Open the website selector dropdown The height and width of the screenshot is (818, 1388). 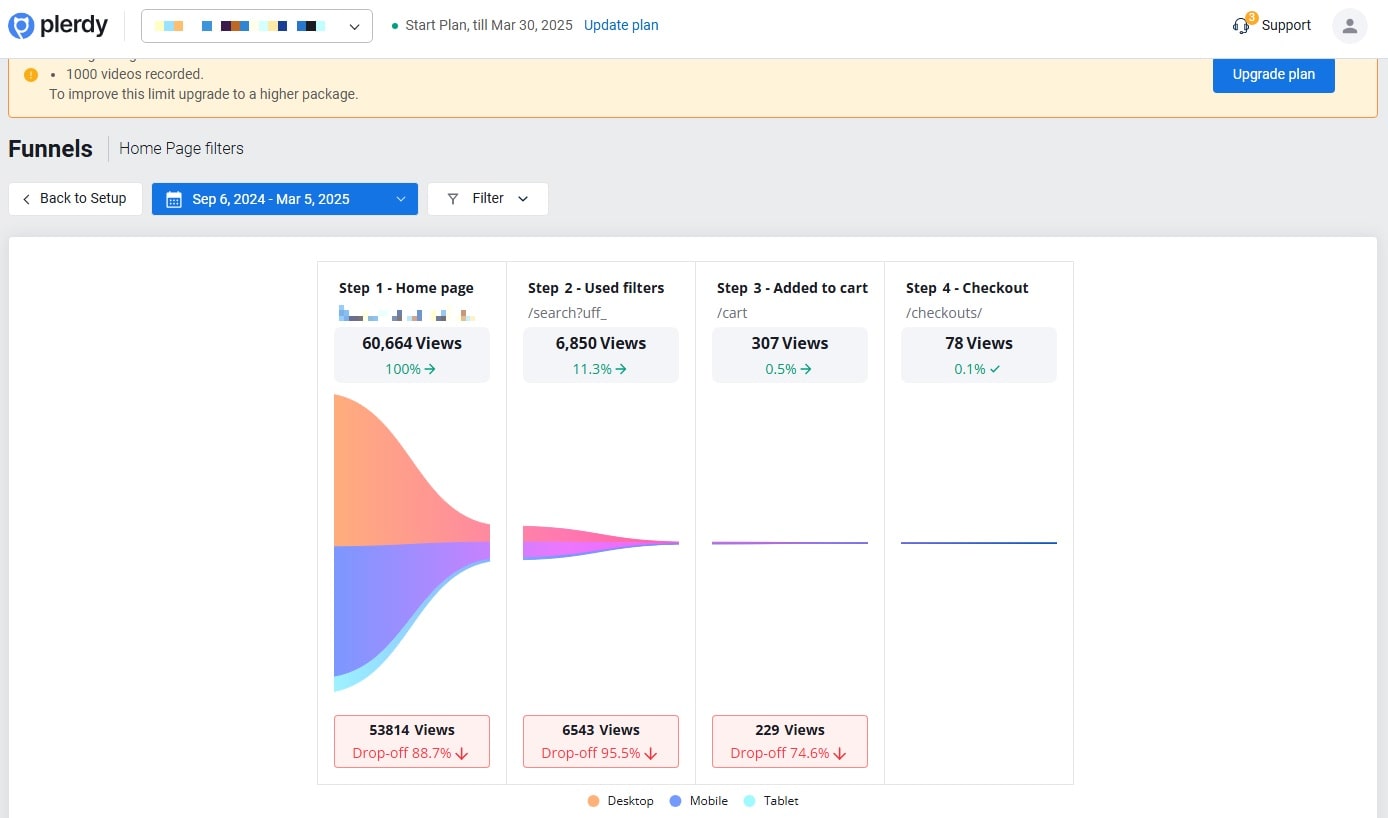click(x=353, y=25)
